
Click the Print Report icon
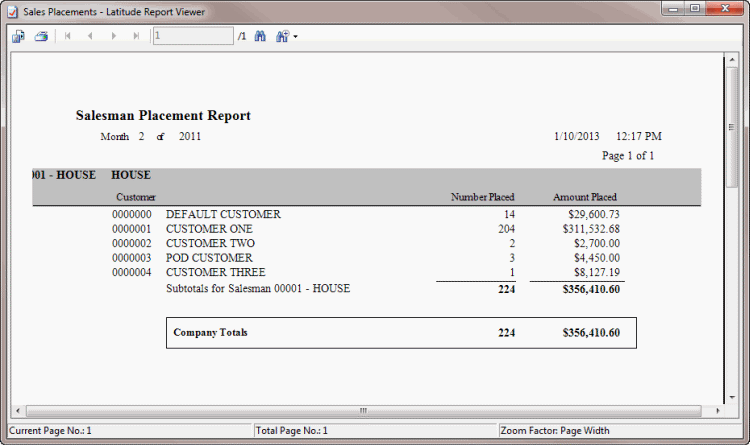[x=41, y=36]
